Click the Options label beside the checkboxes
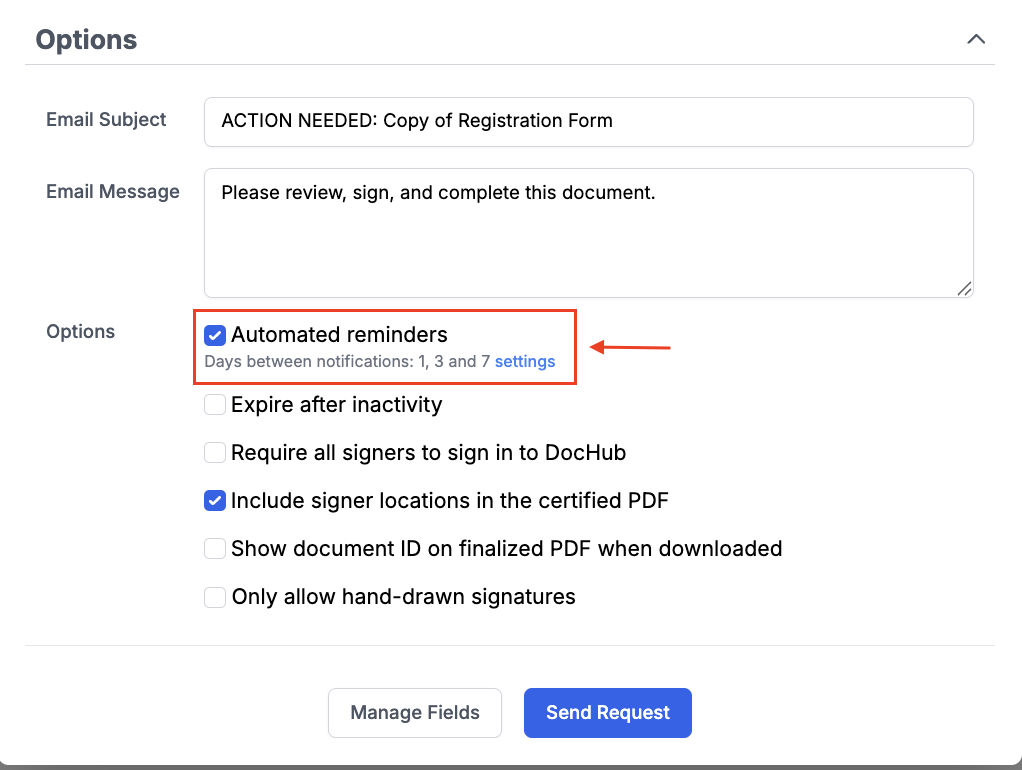The image size is (1022, 770). (80, 332)
